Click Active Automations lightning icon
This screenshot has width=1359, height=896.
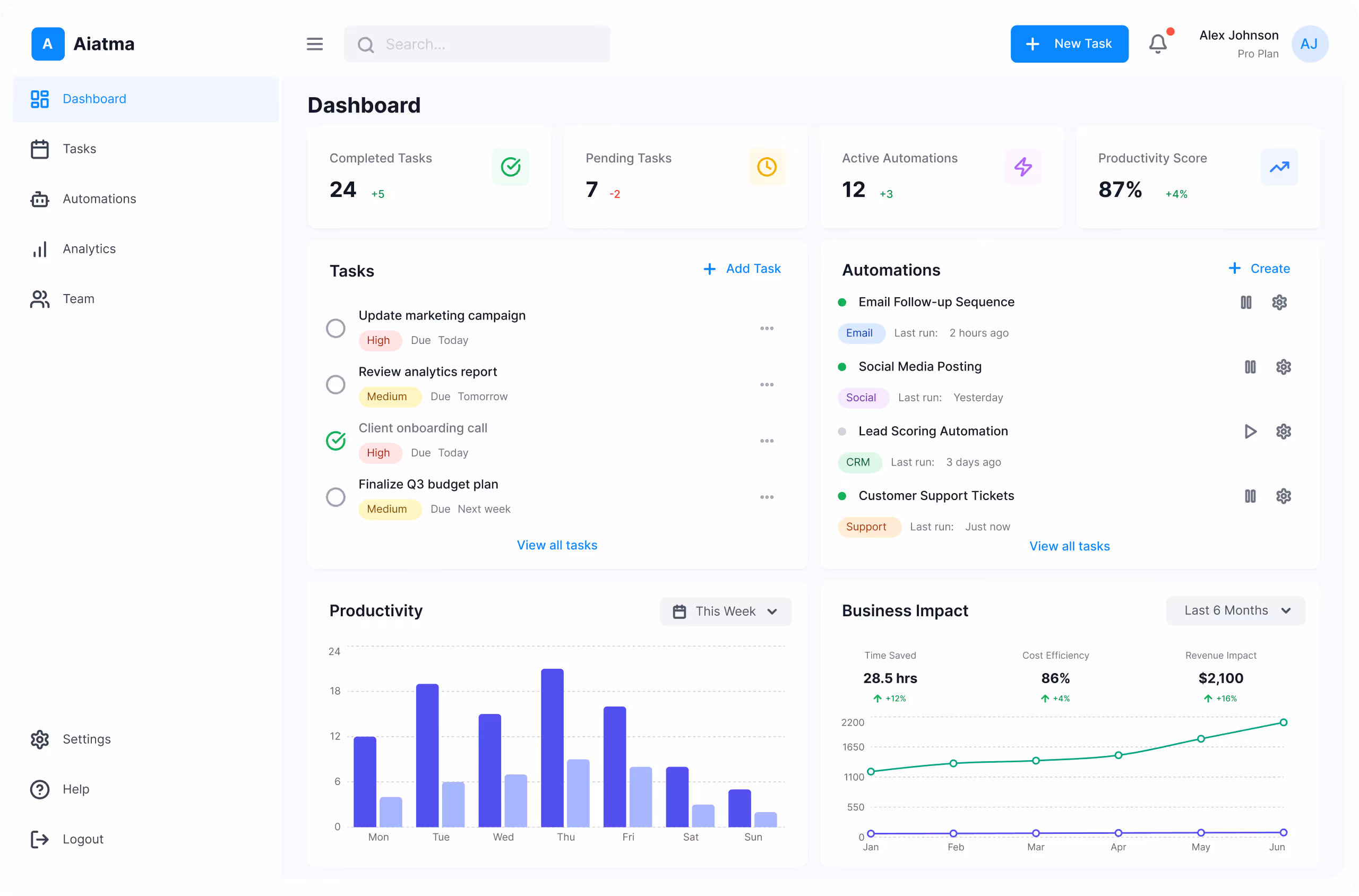pos(1023,167)
